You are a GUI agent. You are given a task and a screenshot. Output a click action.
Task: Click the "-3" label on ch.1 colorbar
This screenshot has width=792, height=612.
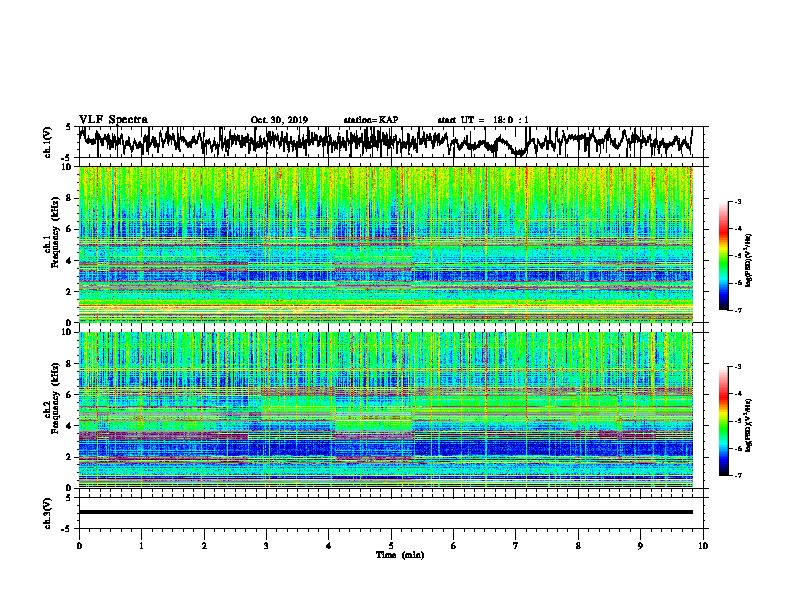738,202
